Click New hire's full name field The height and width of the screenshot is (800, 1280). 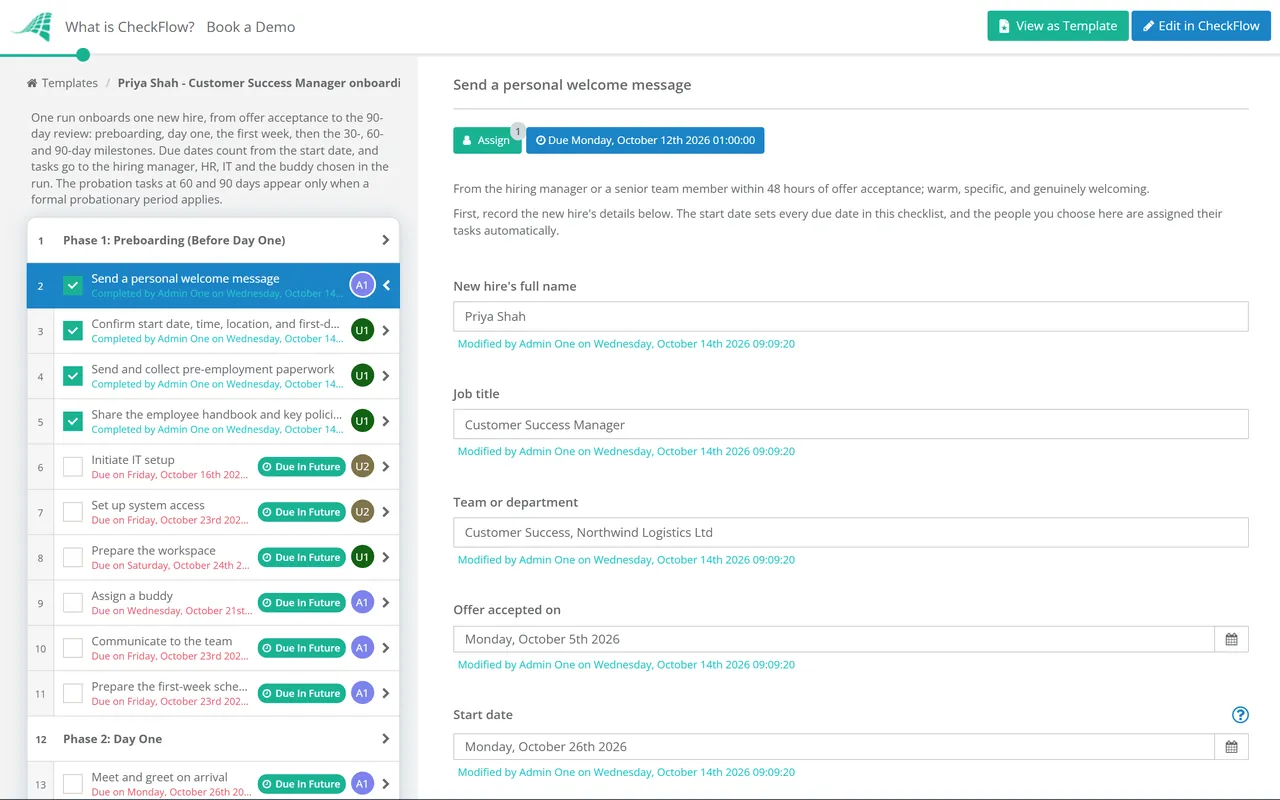pyautogui.click(x=851, y=316)
